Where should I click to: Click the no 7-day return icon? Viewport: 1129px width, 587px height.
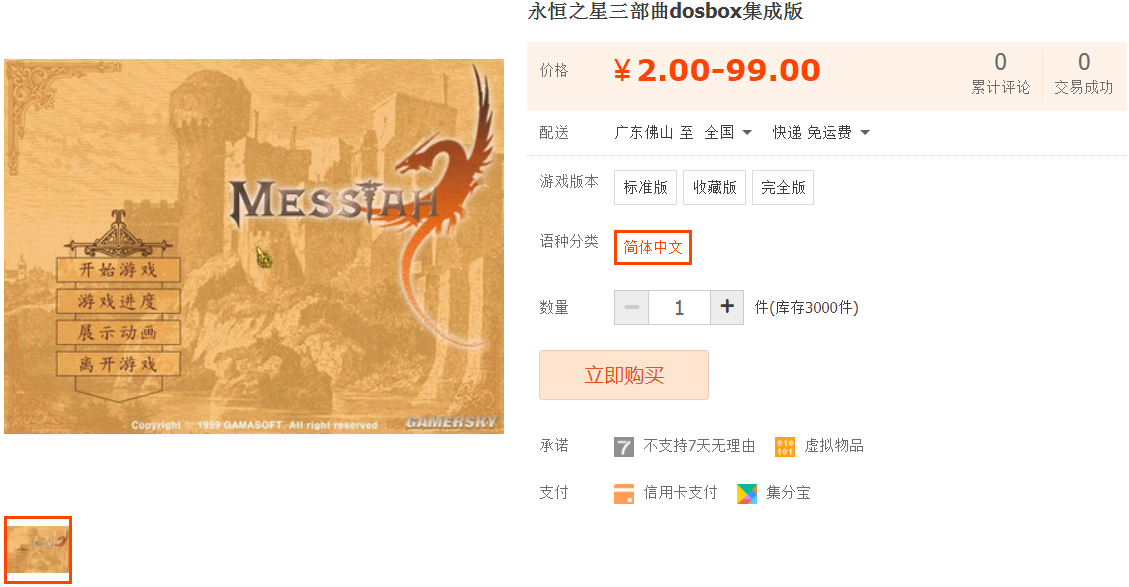tap(624, 447)
